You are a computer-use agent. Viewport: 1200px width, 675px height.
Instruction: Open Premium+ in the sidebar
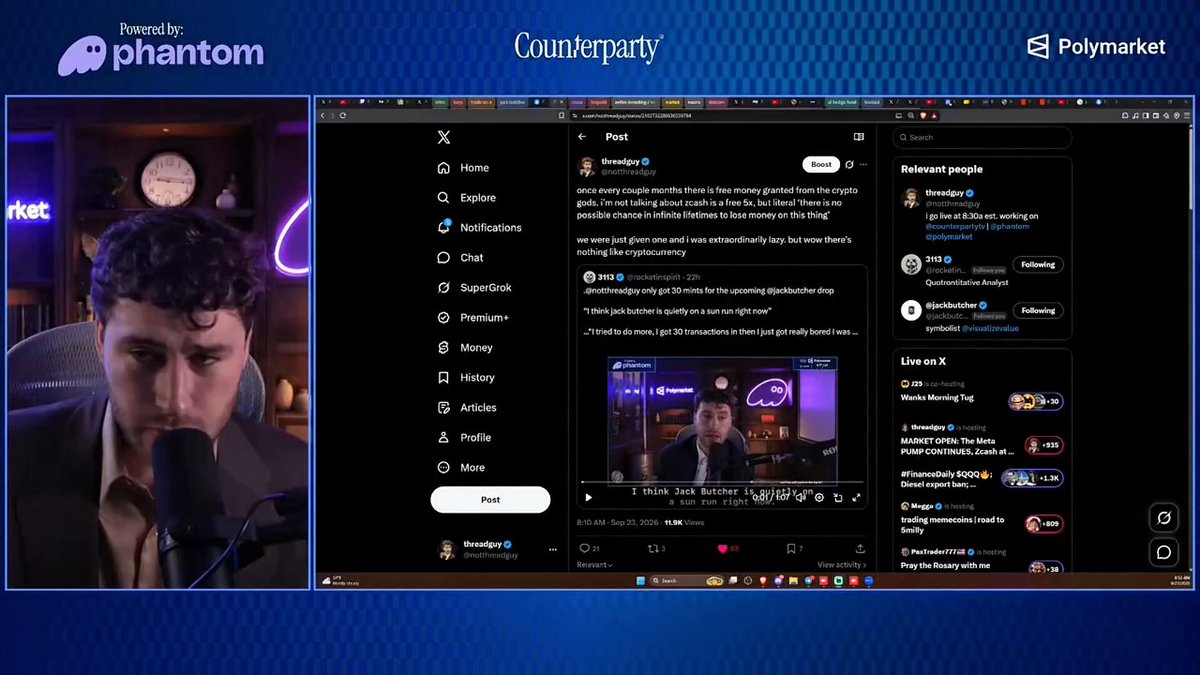coord(474,318)
